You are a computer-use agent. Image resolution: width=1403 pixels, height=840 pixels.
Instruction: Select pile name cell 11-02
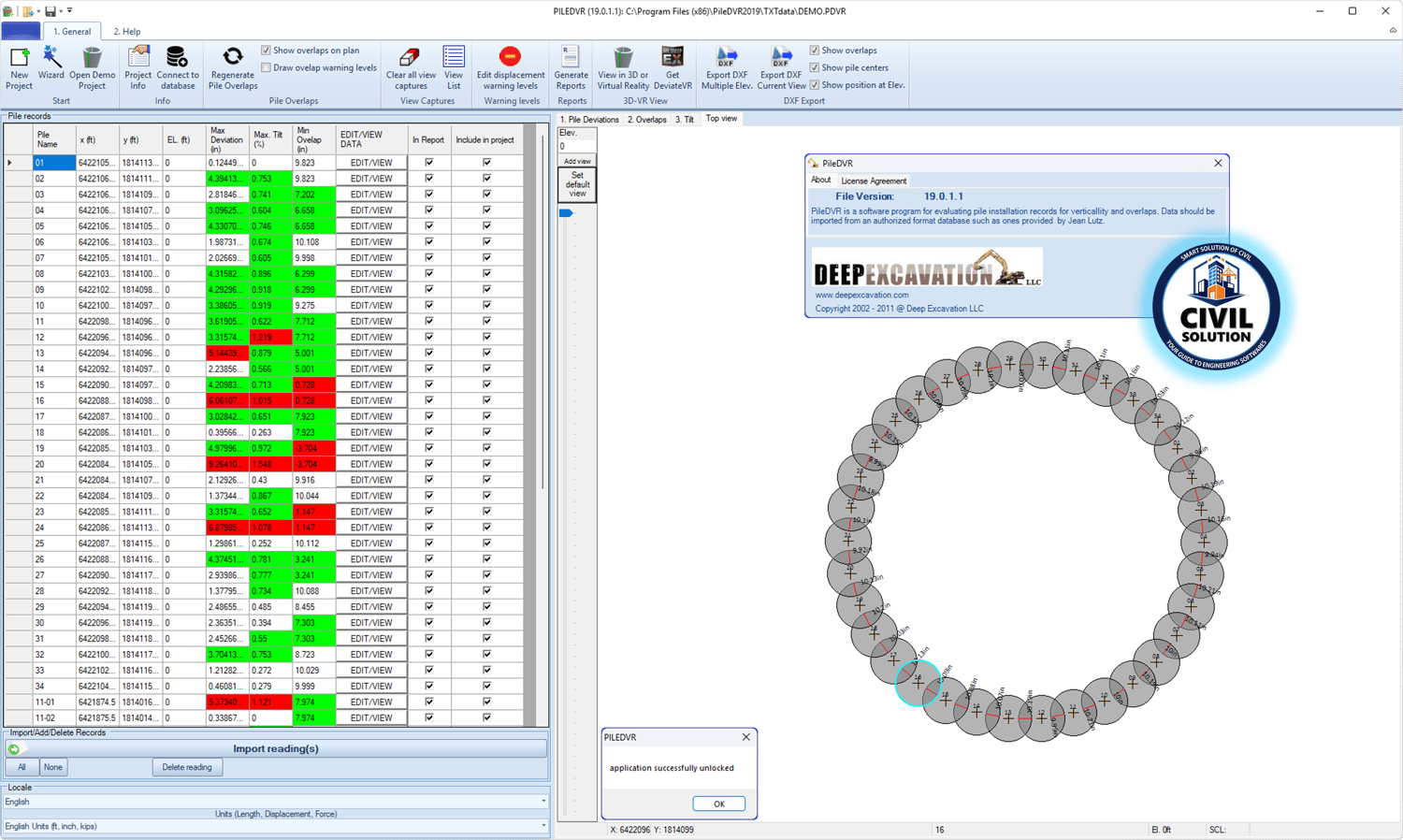click(53, 718)
